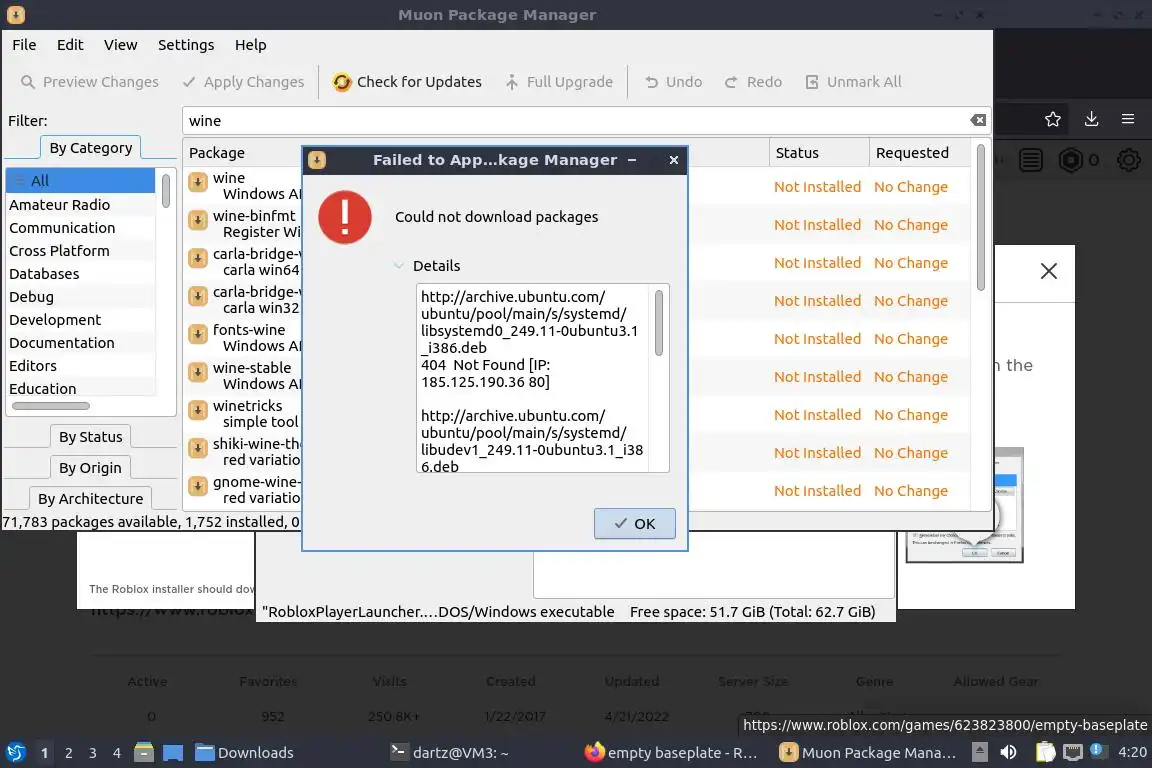Switch to the By Architecture tab
The height and width of the screenshot is (768, 1152).
[90, 498]
